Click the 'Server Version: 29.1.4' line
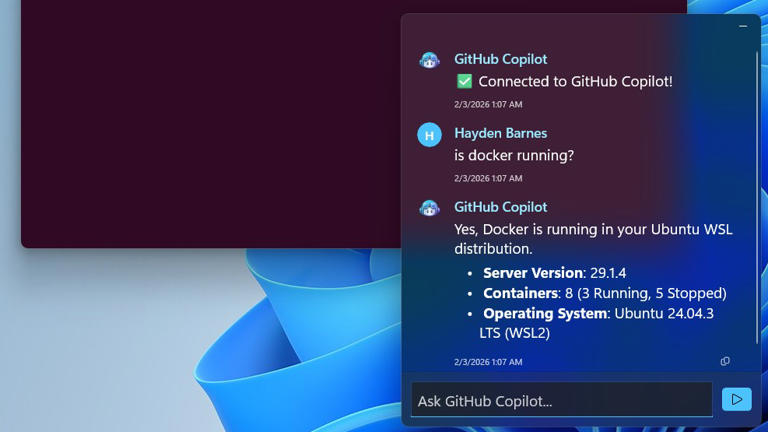Screen dimensions: 768x432 coord(554,273)
